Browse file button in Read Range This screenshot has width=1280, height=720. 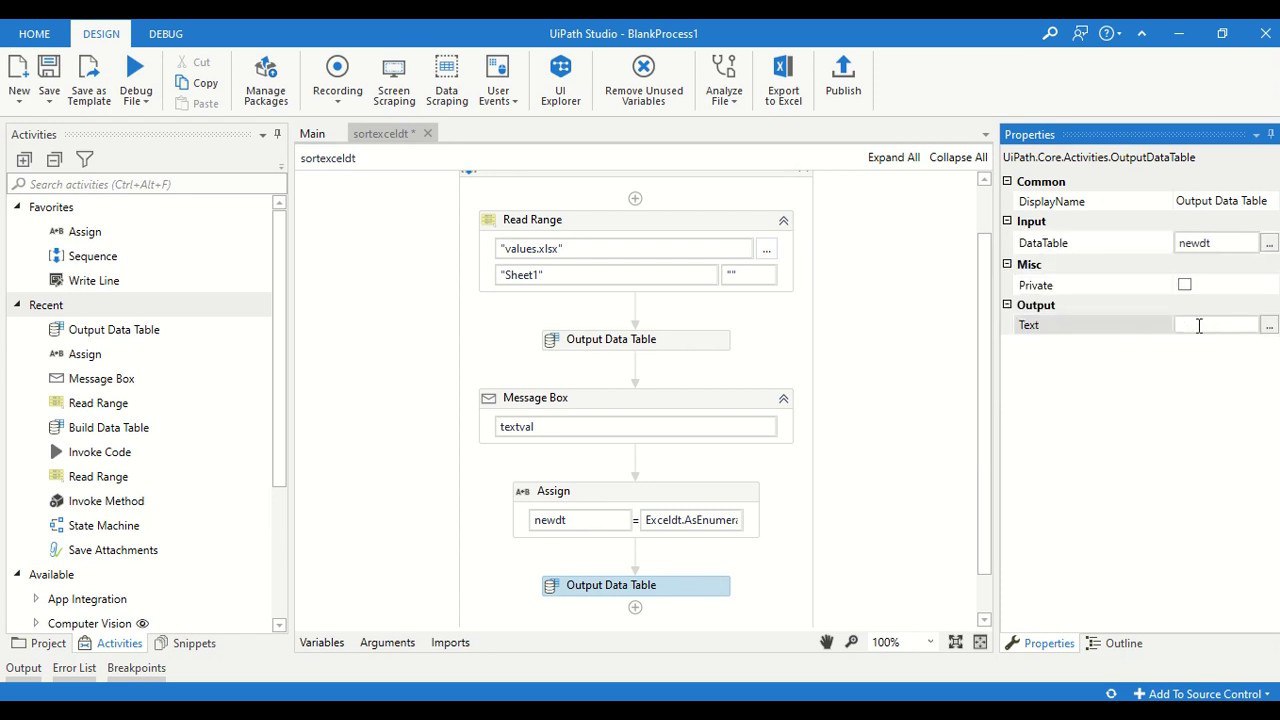766,249
